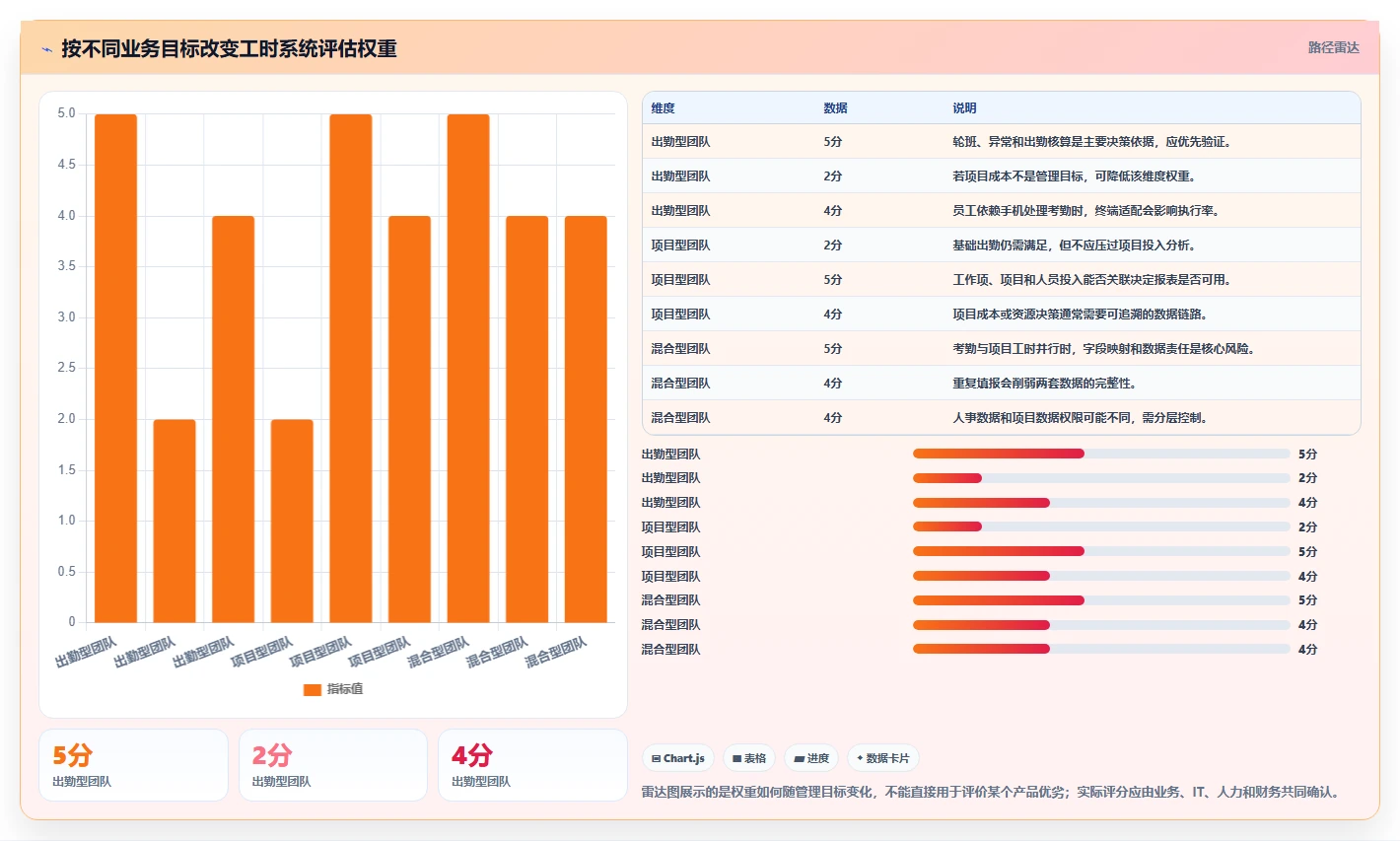Select the row reading 基础出勤仍需满足
1400x841 pixels.
[x=1002, y=245]
